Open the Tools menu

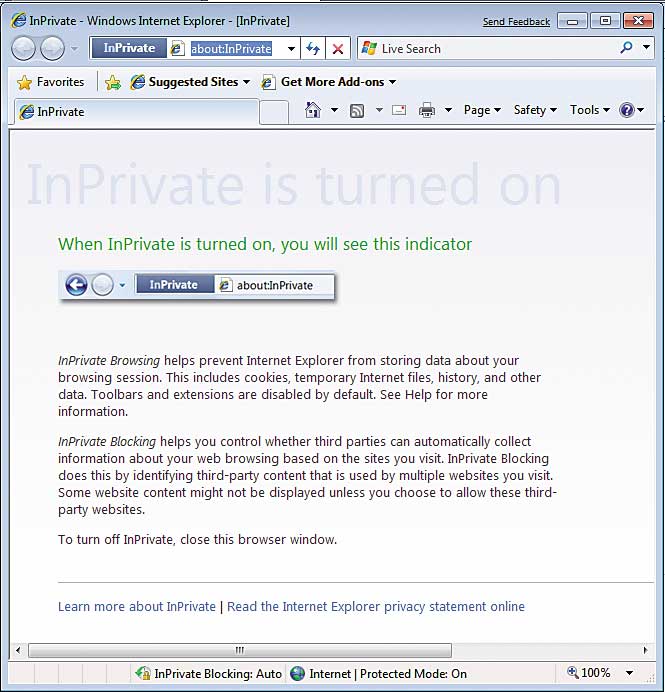[x=590, y=110]
